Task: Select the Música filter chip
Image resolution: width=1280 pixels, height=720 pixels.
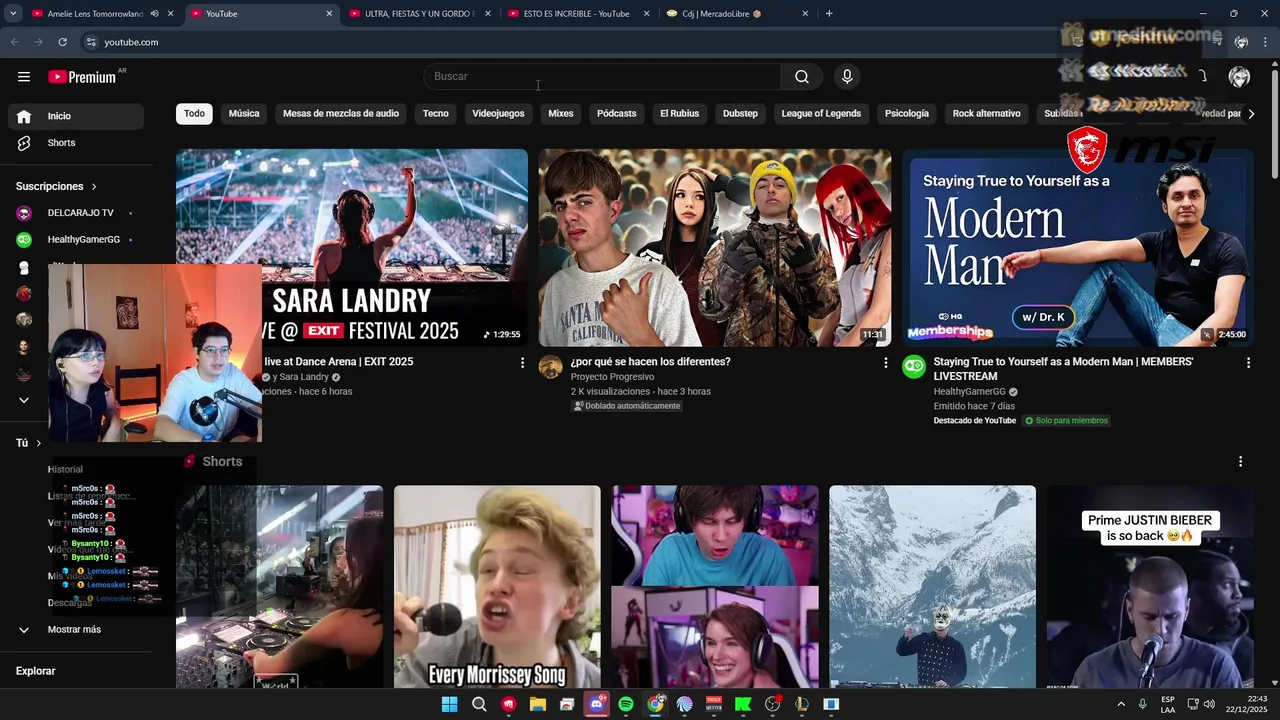Action: click(x=244, y=114)
